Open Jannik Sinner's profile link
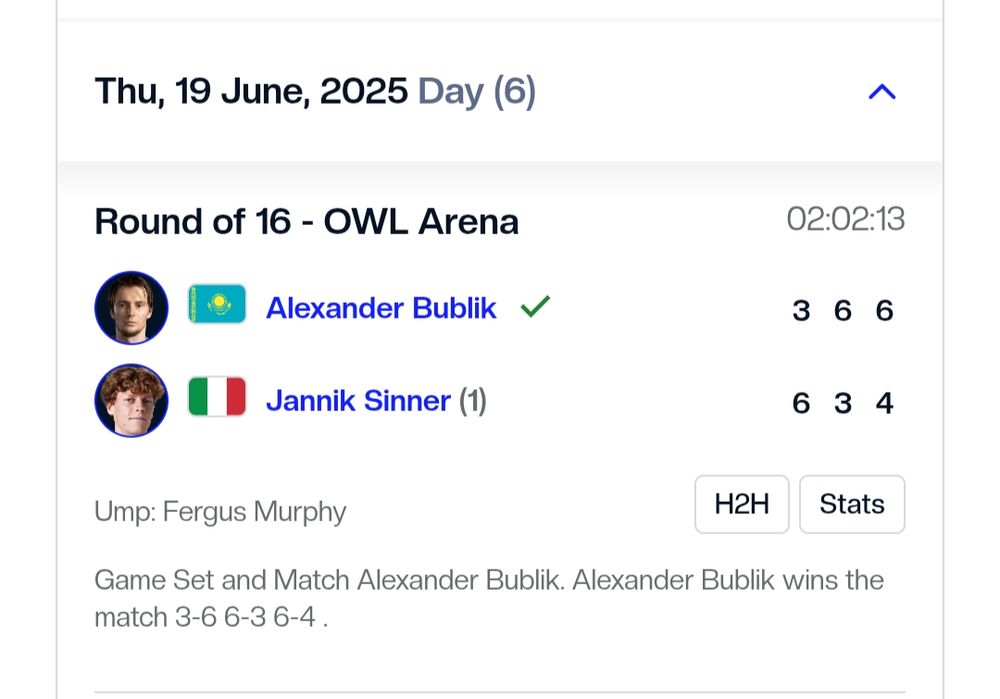Screen dimensions: 1000x699 point(358,401)
